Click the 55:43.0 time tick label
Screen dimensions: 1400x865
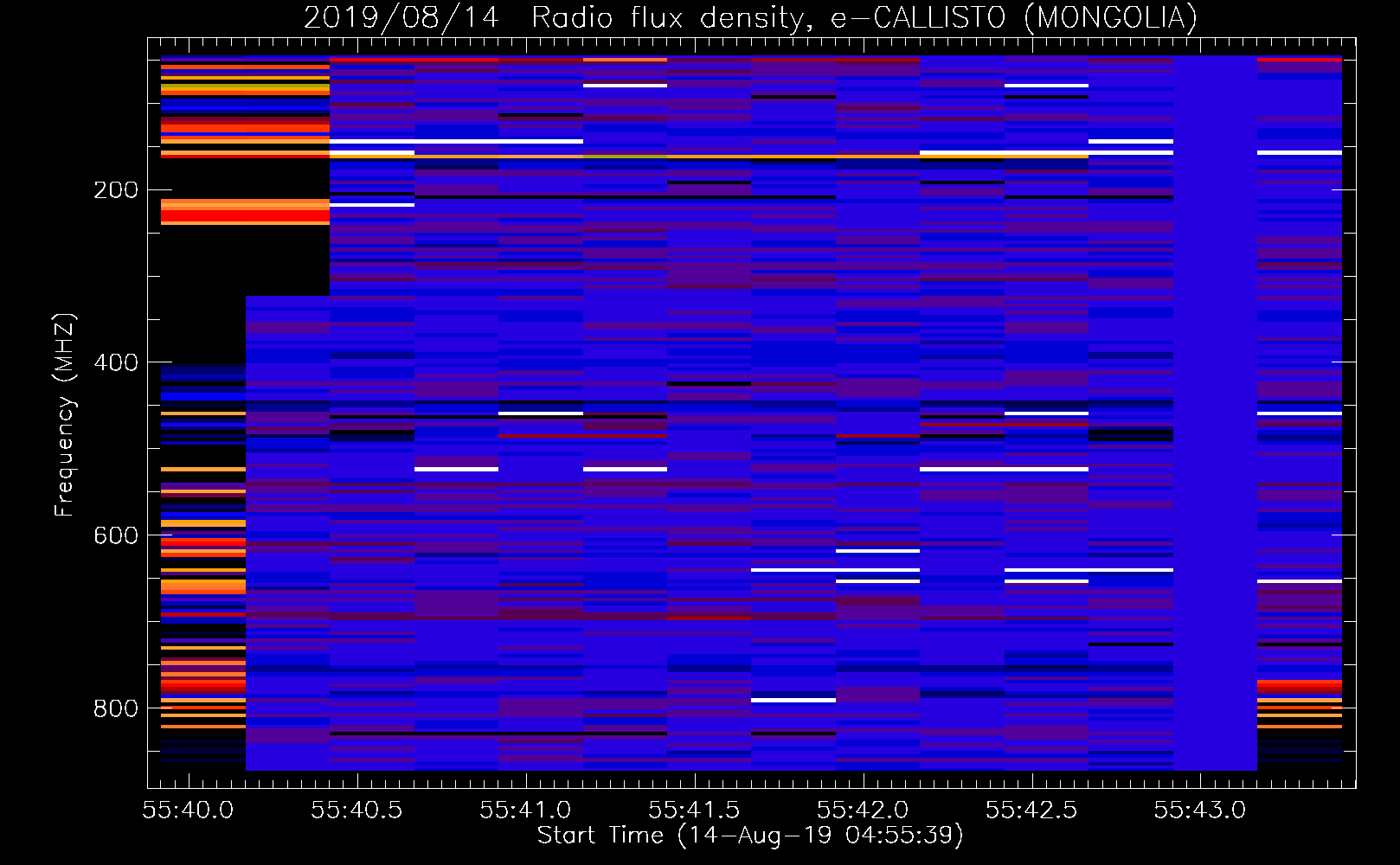(1200, 811)
